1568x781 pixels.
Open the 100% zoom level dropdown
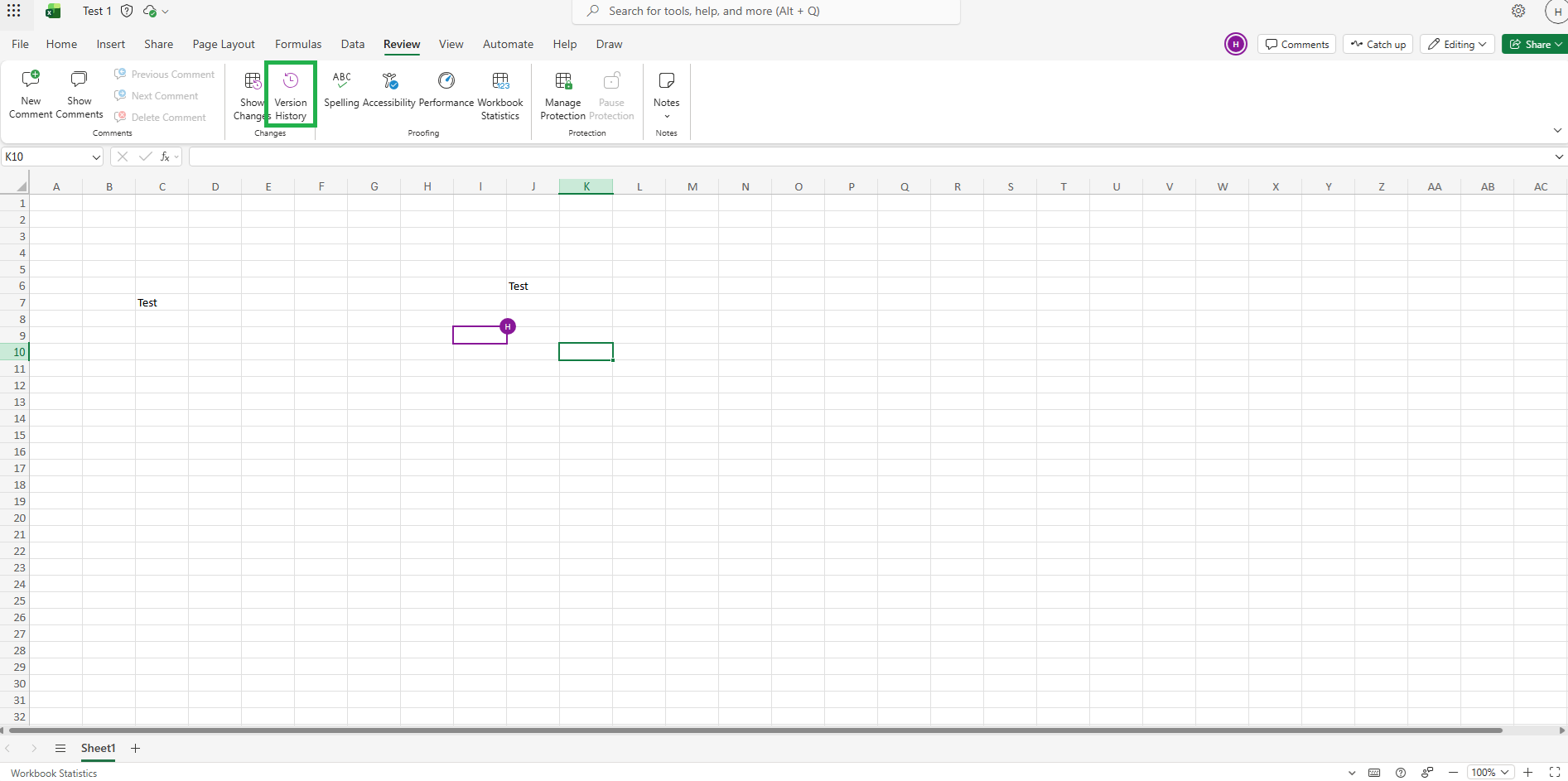click(1490, 773)
